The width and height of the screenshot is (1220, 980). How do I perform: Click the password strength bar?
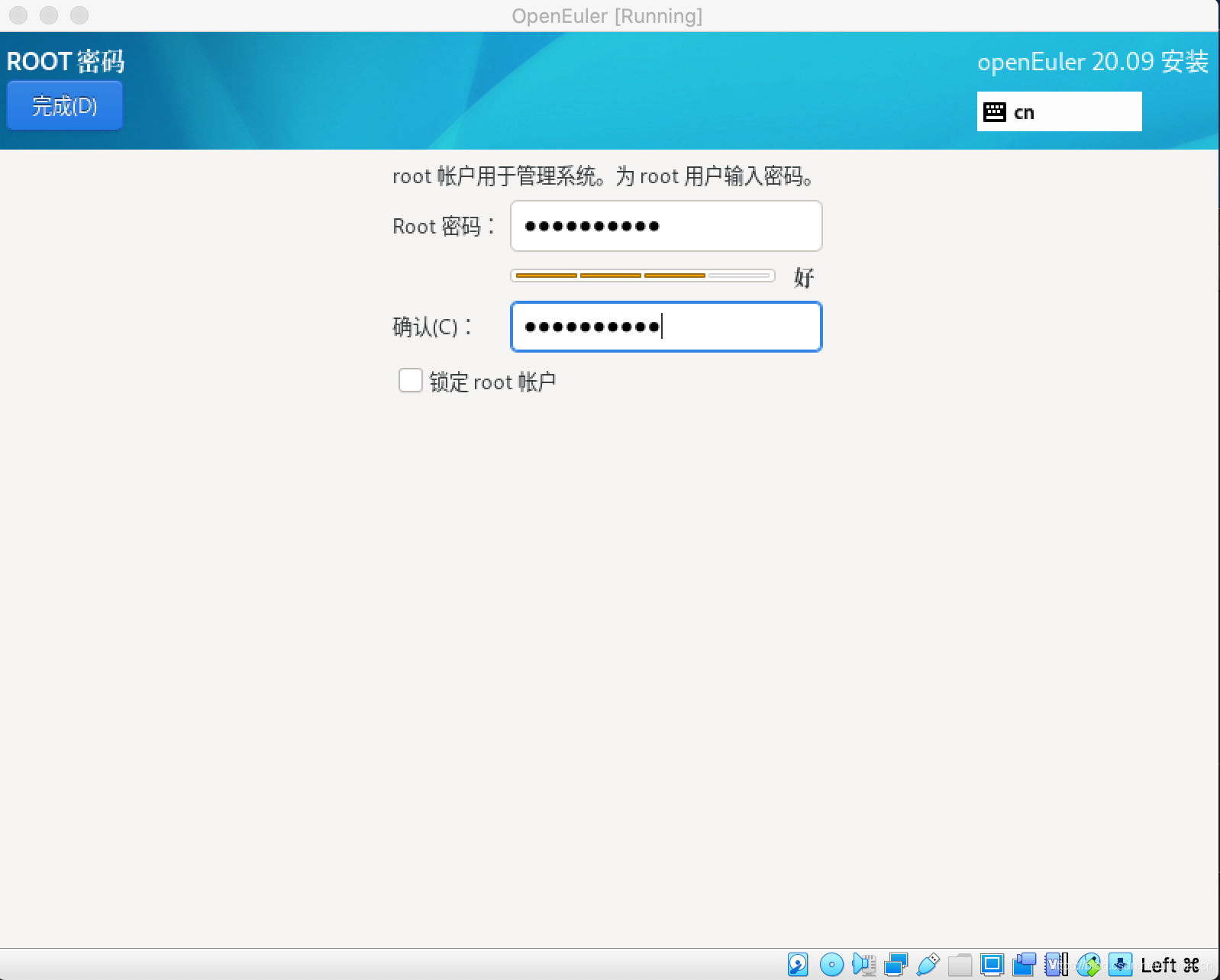(x=643, y=276)
